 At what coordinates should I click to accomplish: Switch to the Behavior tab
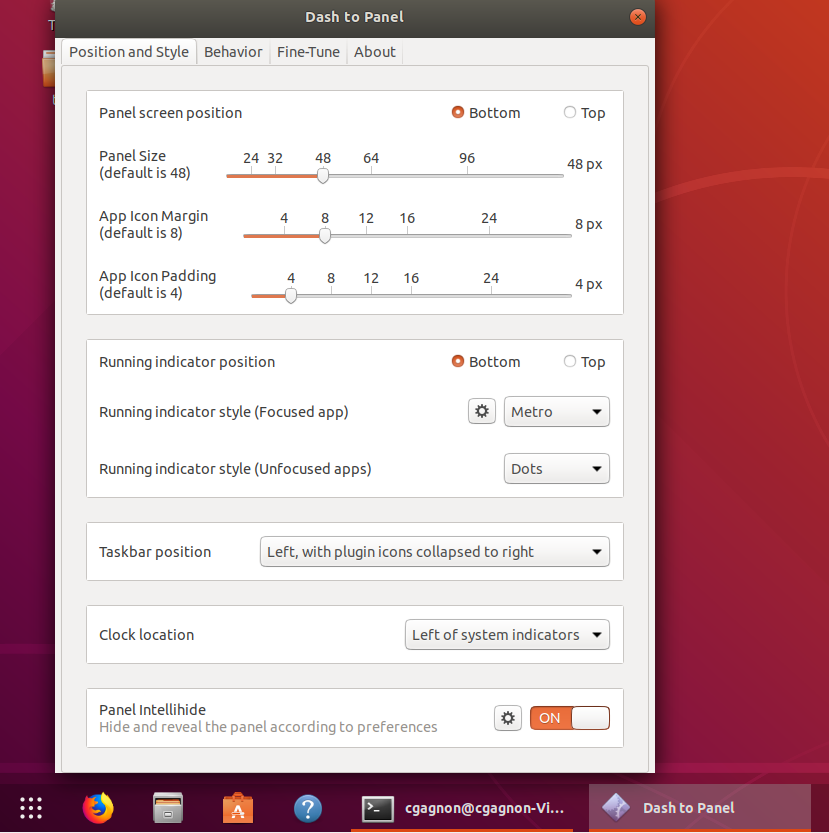233,52
